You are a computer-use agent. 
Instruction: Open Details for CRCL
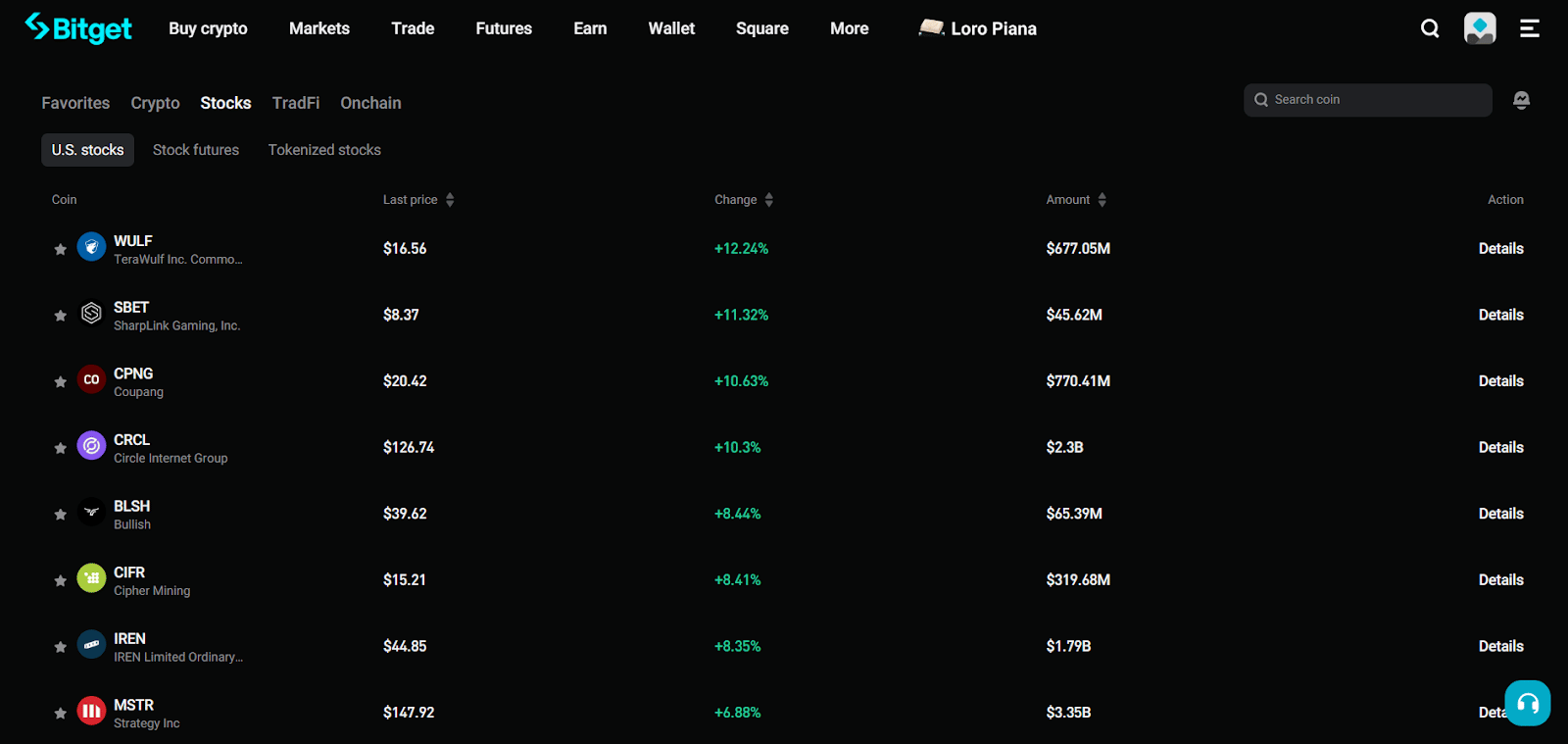1500,448
